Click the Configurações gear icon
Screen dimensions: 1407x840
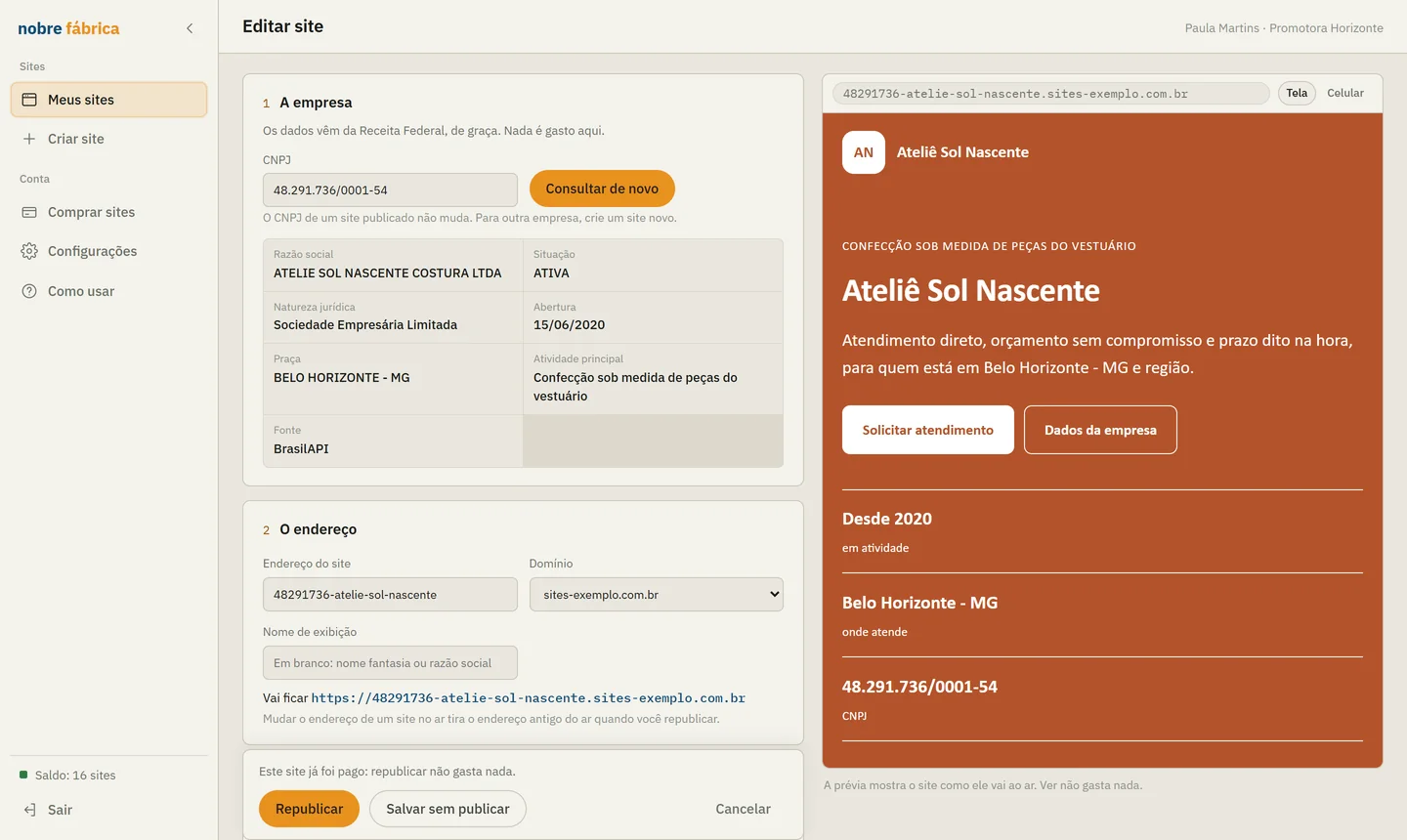tap(29, 251)
